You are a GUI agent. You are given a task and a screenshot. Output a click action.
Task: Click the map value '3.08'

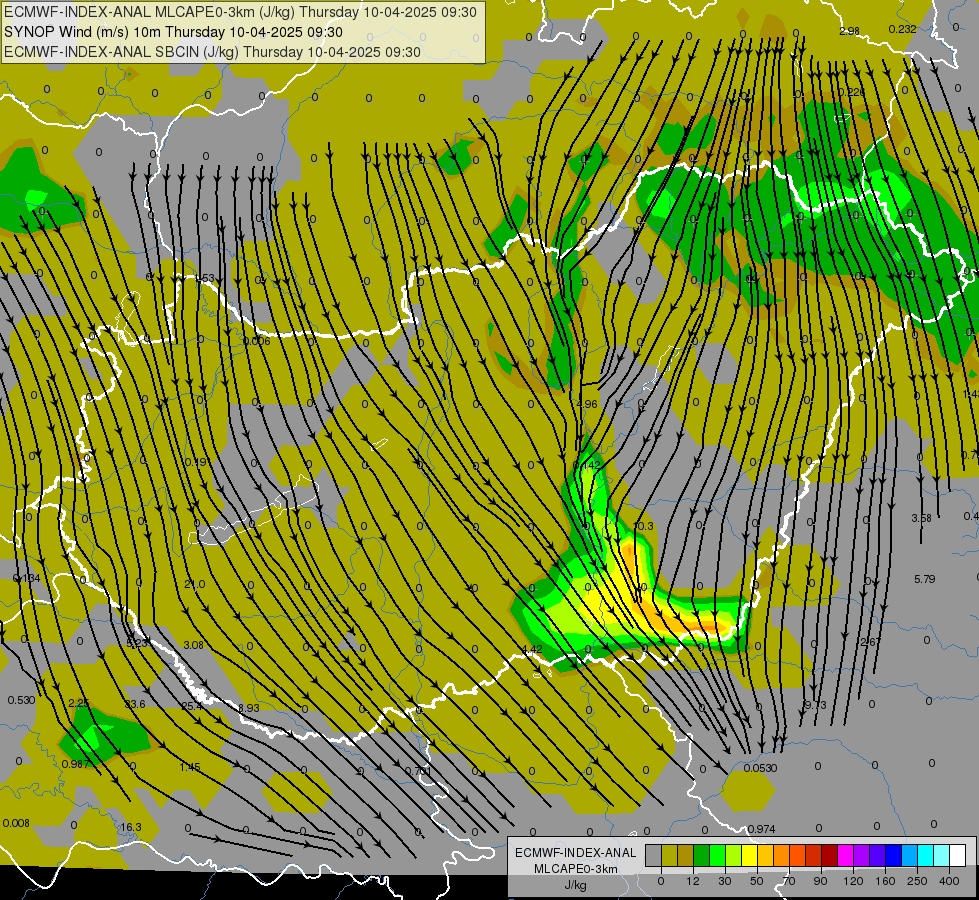point(194,645)
